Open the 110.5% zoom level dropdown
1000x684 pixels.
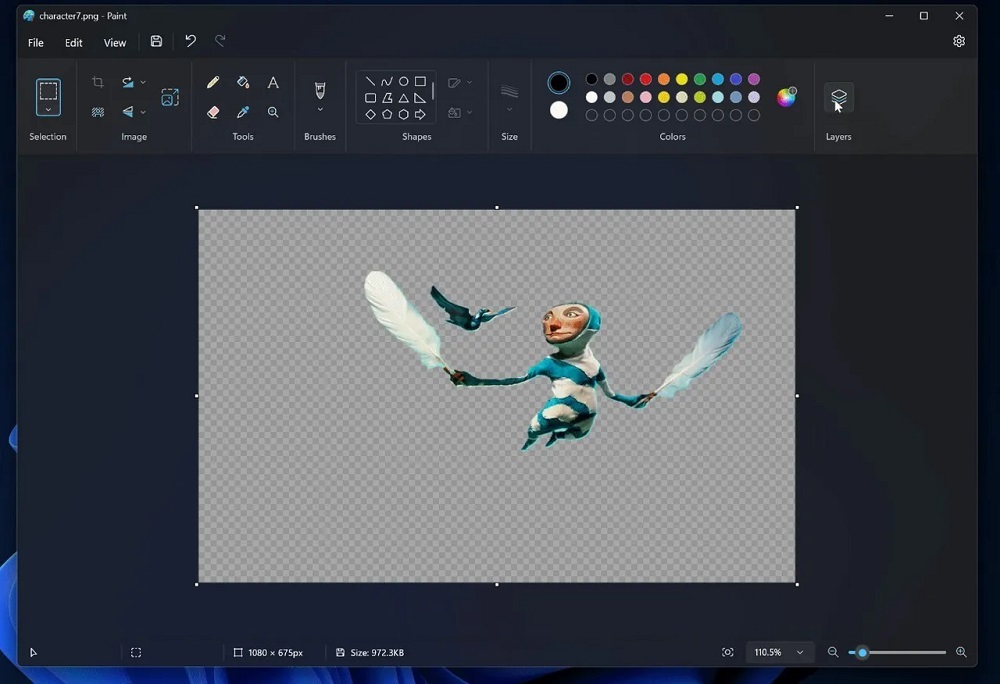[799, 652]
